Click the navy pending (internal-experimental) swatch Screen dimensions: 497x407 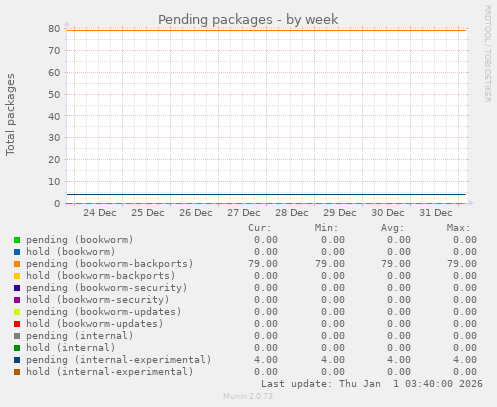[17, 360]
